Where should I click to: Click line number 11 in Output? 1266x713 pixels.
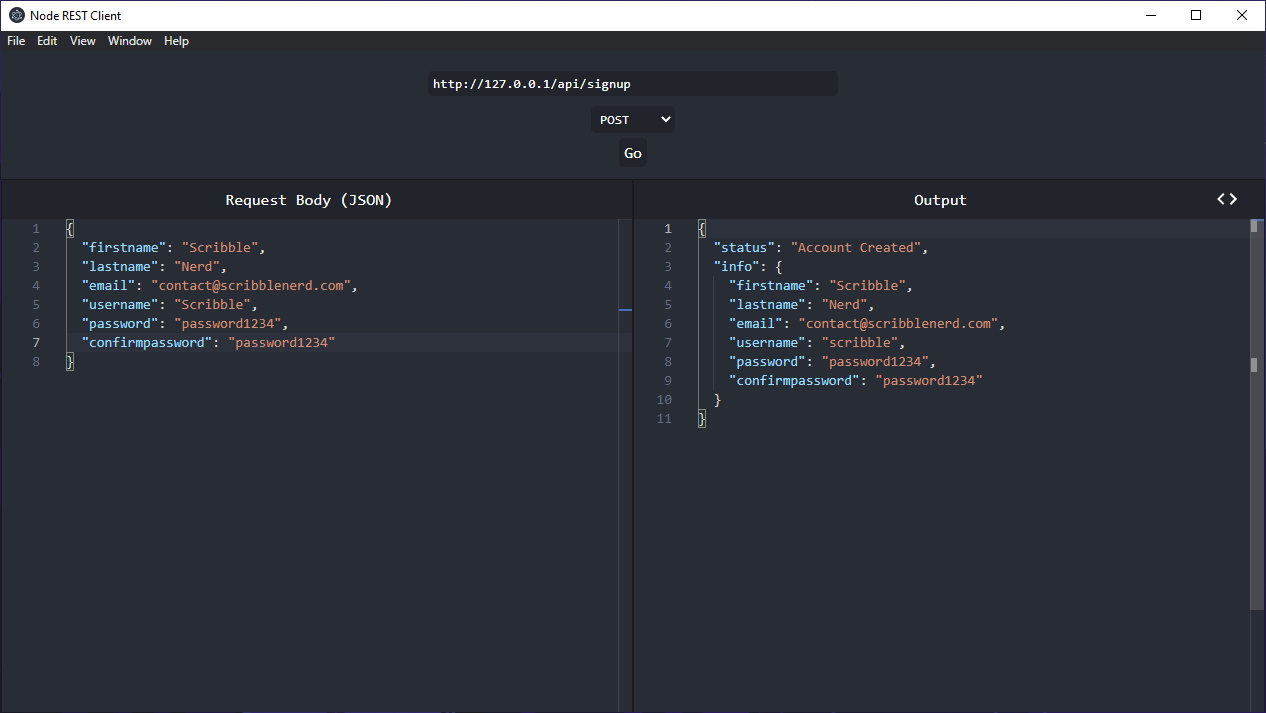click(x=664, y=418)
